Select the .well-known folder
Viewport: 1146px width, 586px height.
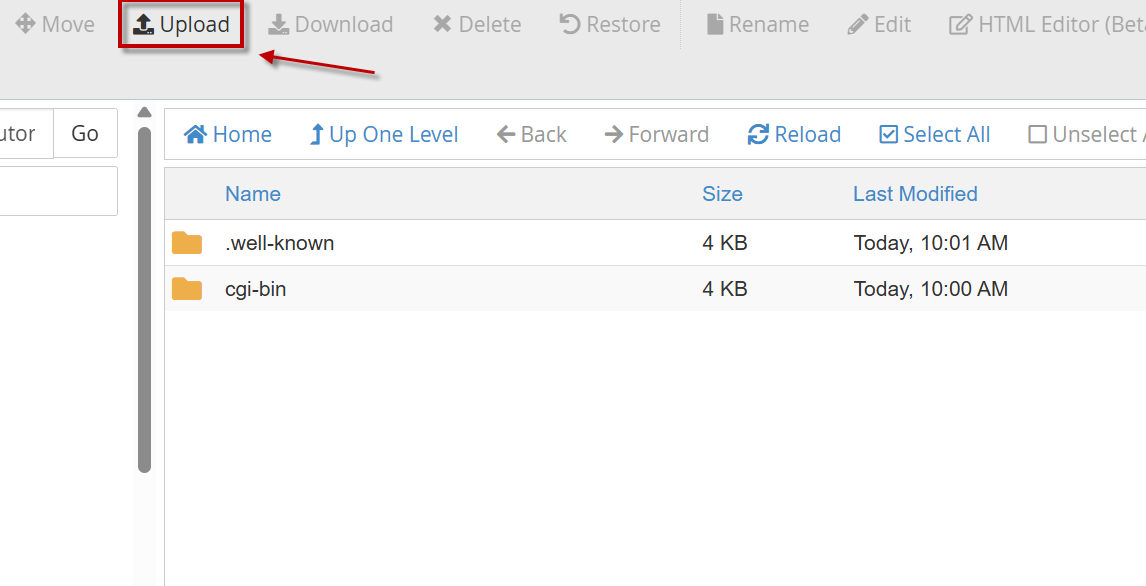click(x=280, y=243)
